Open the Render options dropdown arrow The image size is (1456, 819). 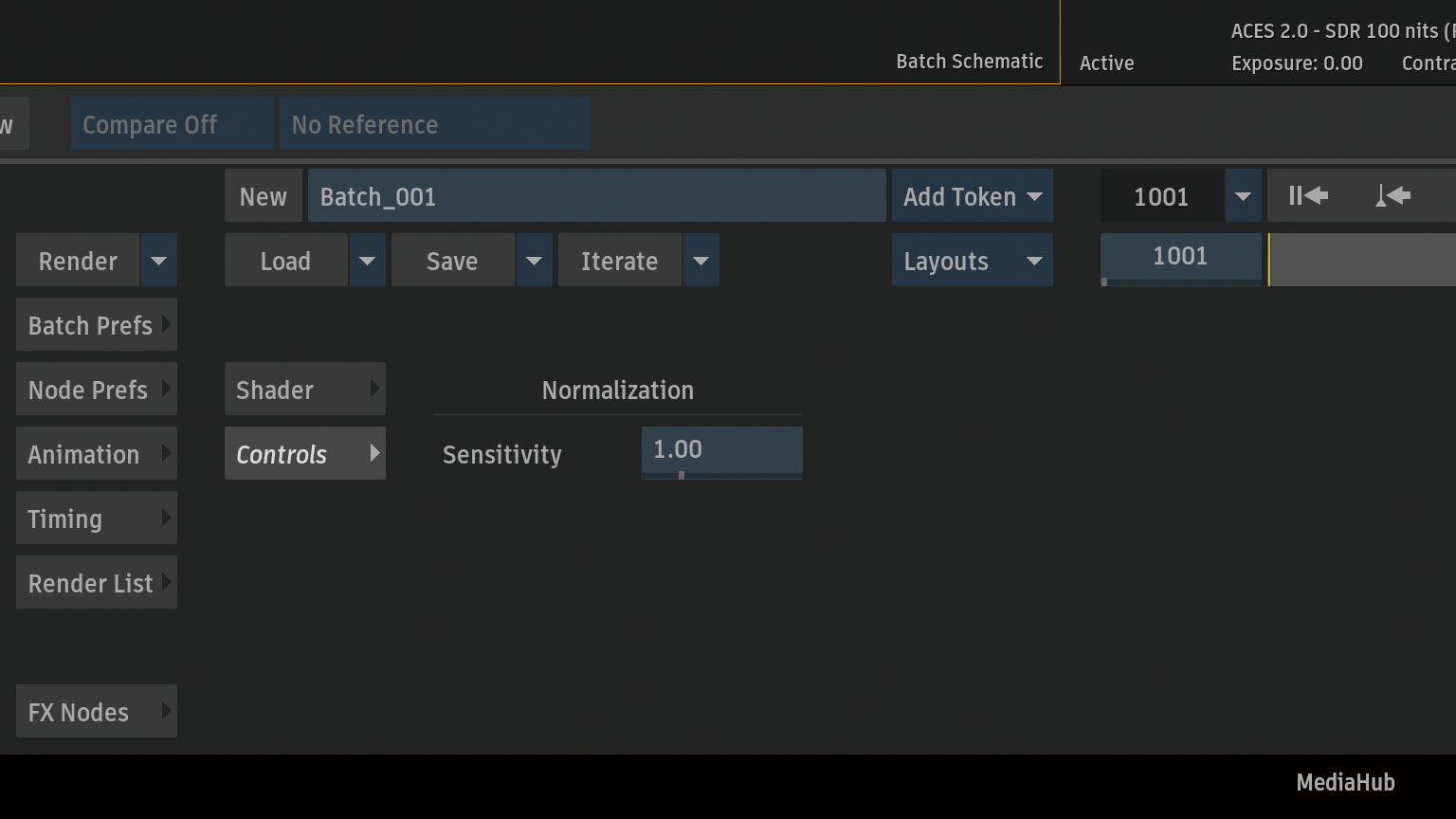tap(159, 261)
